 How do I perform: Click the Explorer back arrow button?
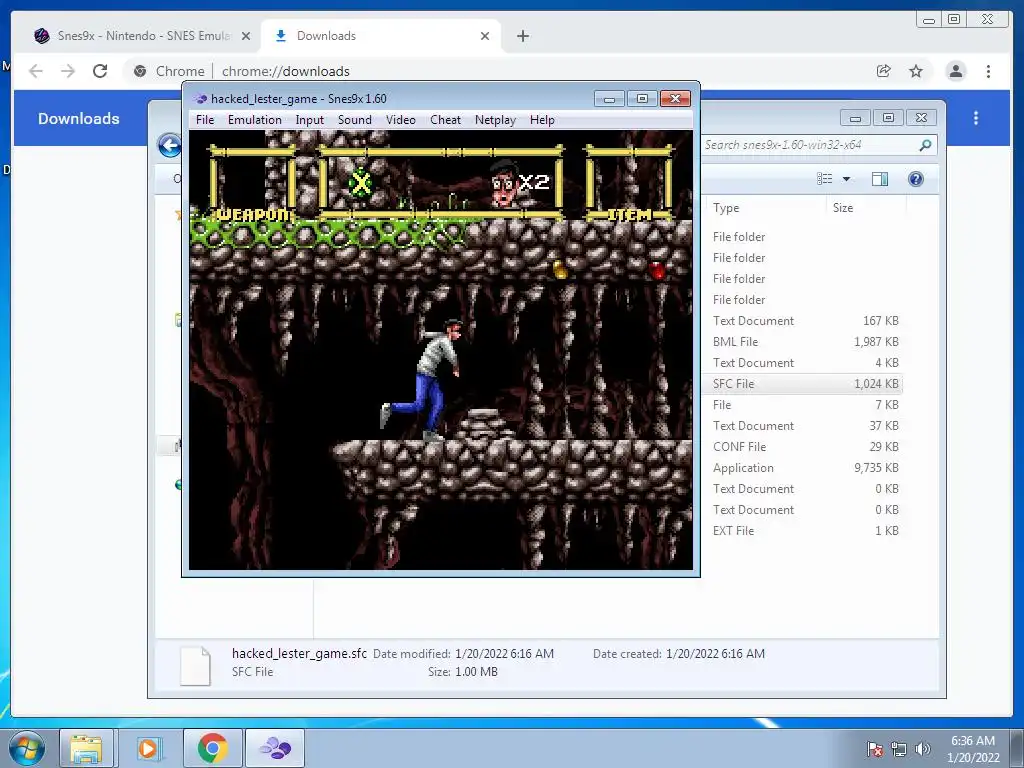click(170, 145)
